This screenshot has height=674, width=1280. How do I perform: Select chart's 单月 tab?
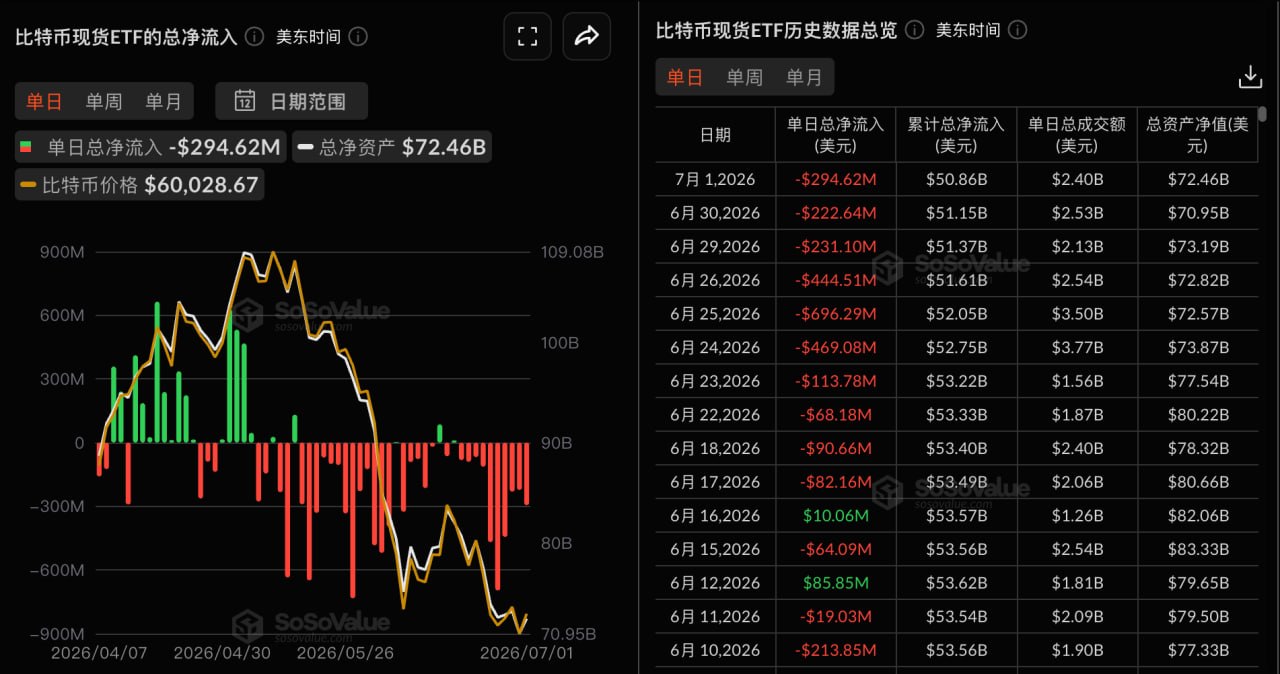164,101
